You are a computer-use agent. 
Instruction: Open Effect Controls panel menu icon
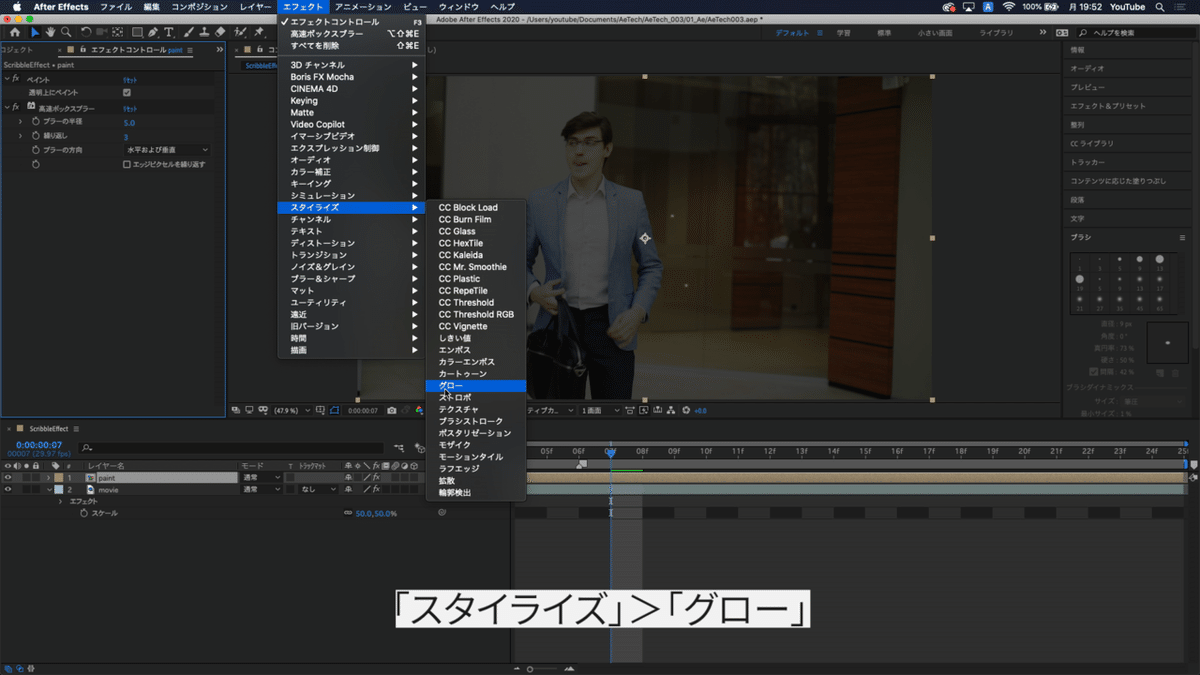(x=190, y=49)
